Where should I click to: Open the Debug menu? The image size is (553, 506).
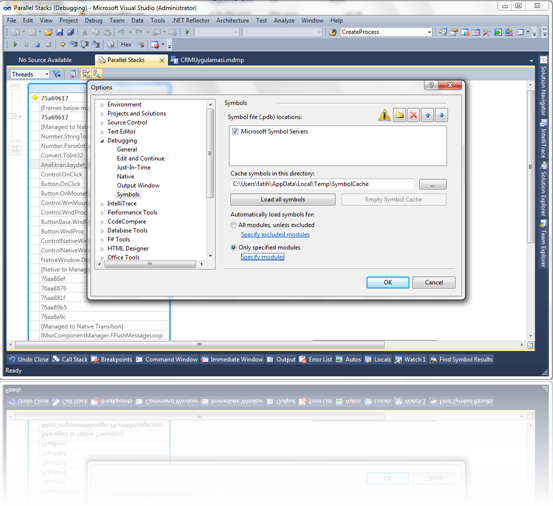93,20
